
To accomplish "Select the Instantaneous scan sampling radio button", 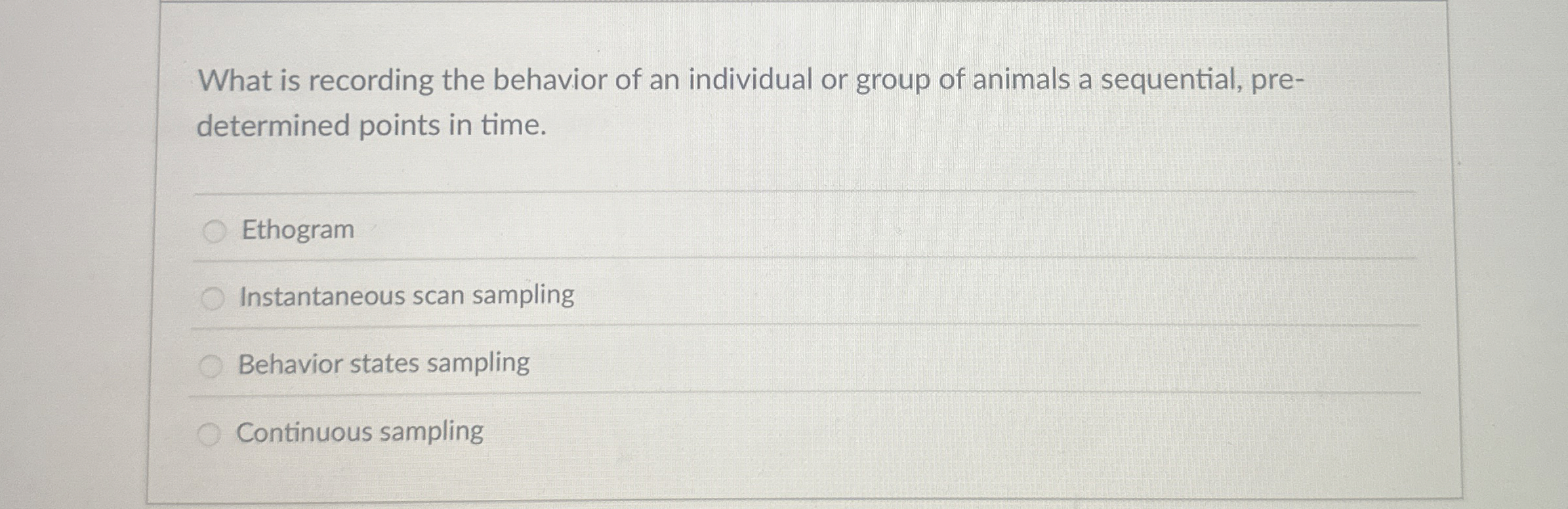I will [x=212, y=296].
